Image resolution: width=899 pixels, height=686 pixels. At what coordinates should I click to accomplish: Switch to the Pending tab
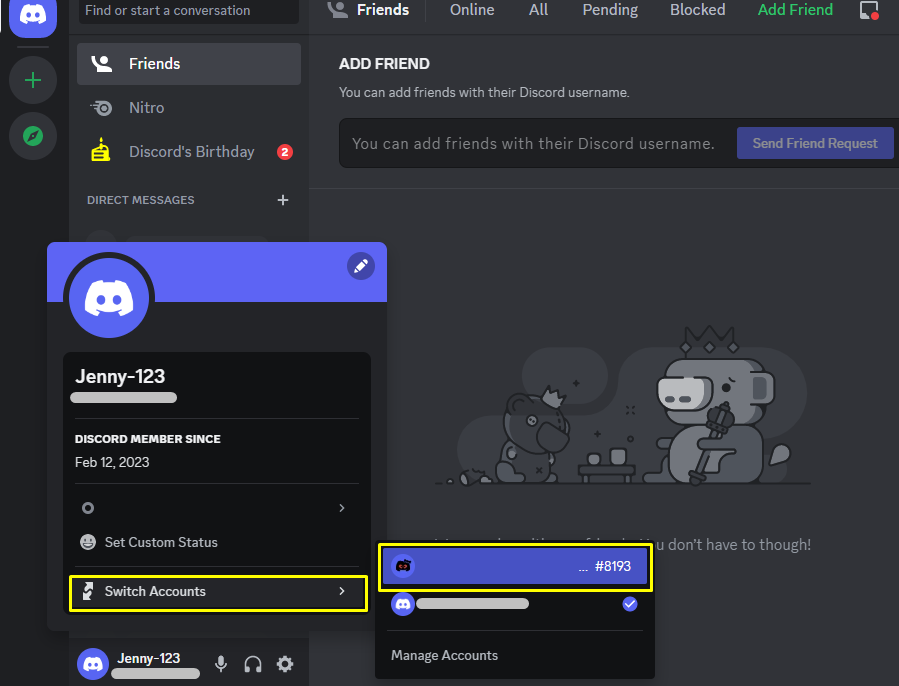(x=610, y=10)
